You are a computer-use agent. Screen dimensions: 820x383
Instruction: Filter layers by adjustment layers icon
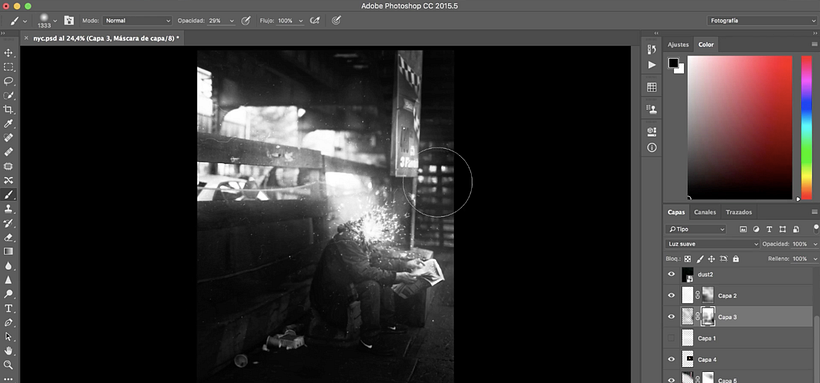[756, 229]
